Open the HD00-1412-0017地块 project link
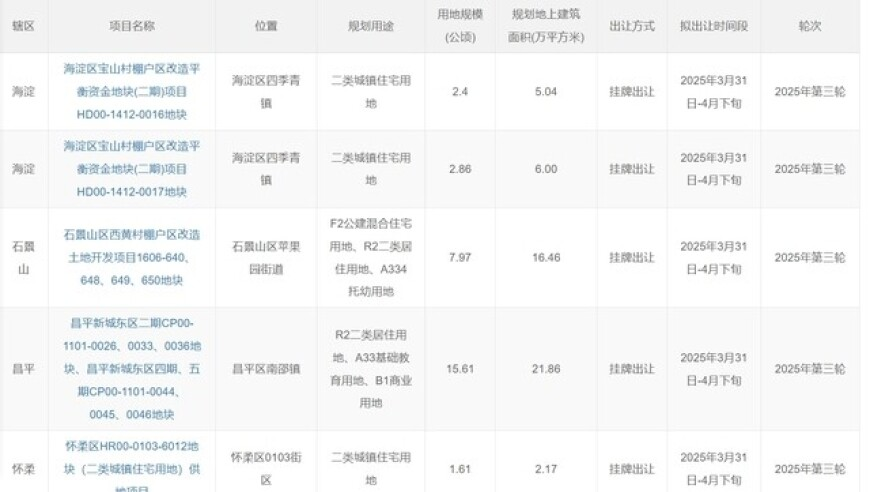Screen dimensions: 870x492 pyautogui.click(x=131, y=169)
